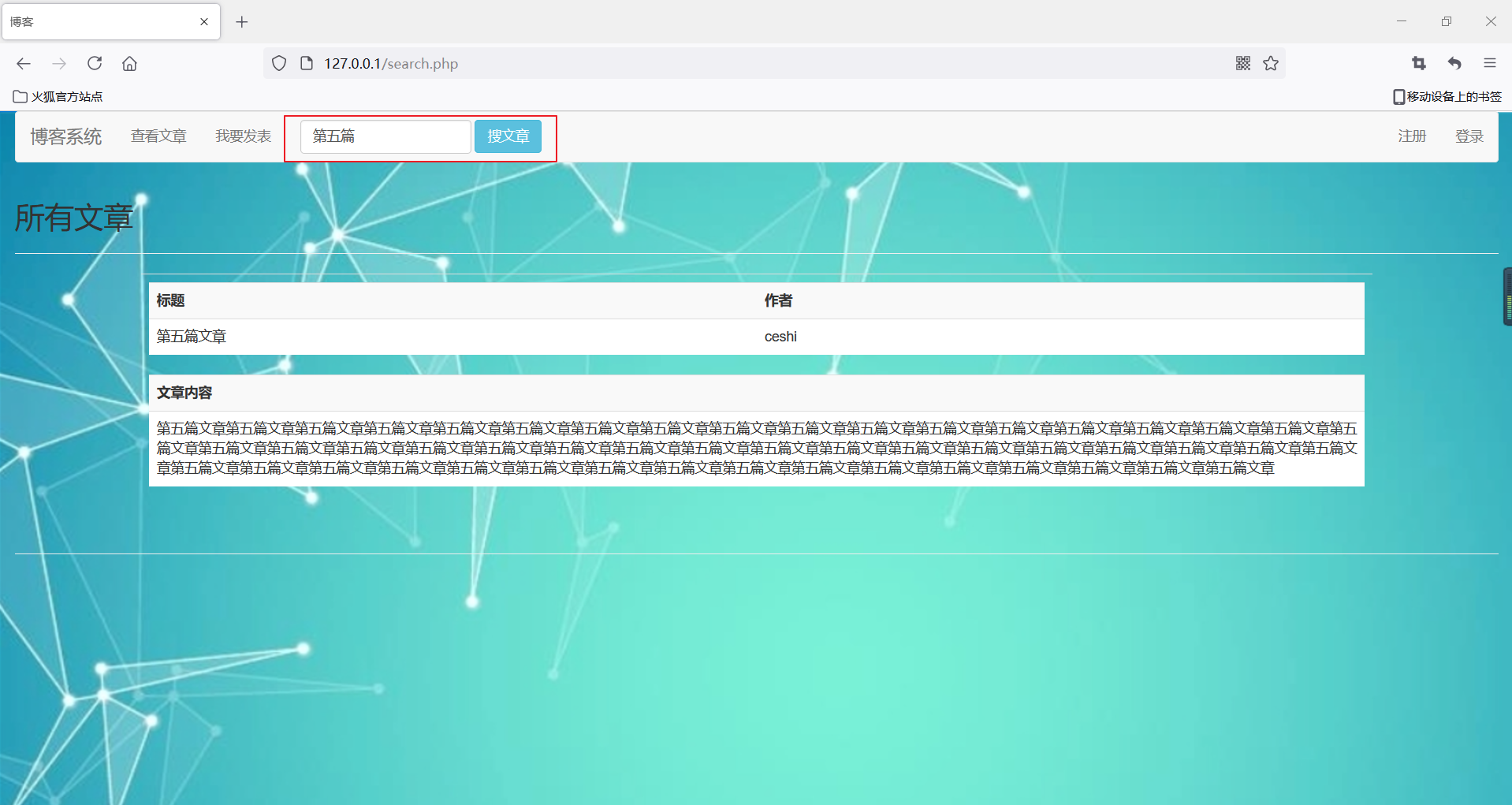Click the 搜文章 search button
Viewport: 1512px width, 805px height.
508,136
